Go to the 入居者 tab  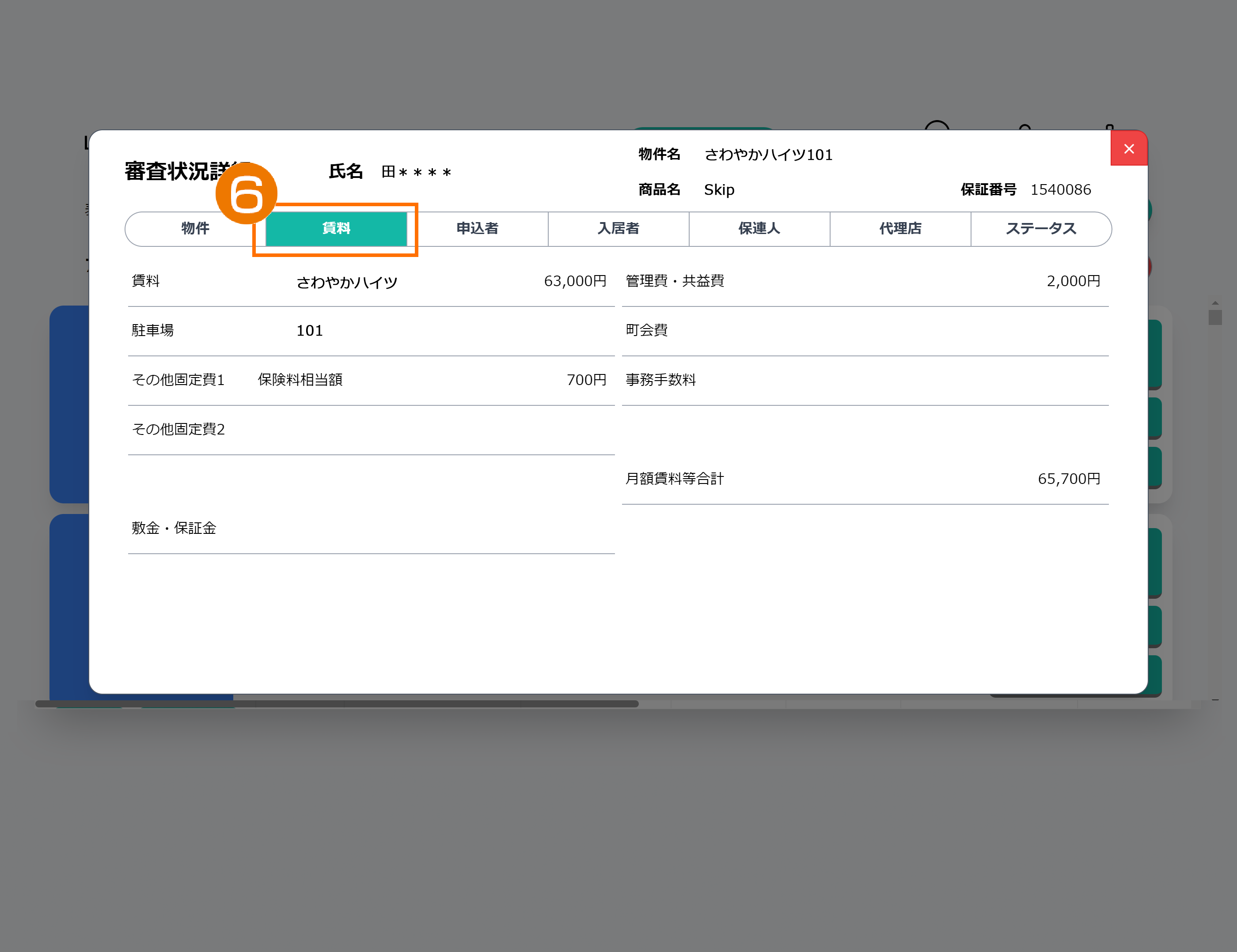click(x=618, y=229)
